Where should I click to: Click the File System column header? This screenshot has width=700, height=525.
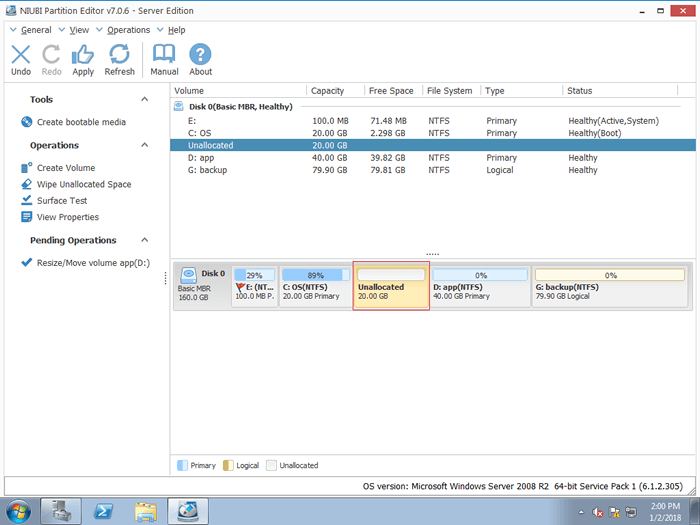(452, 90)
